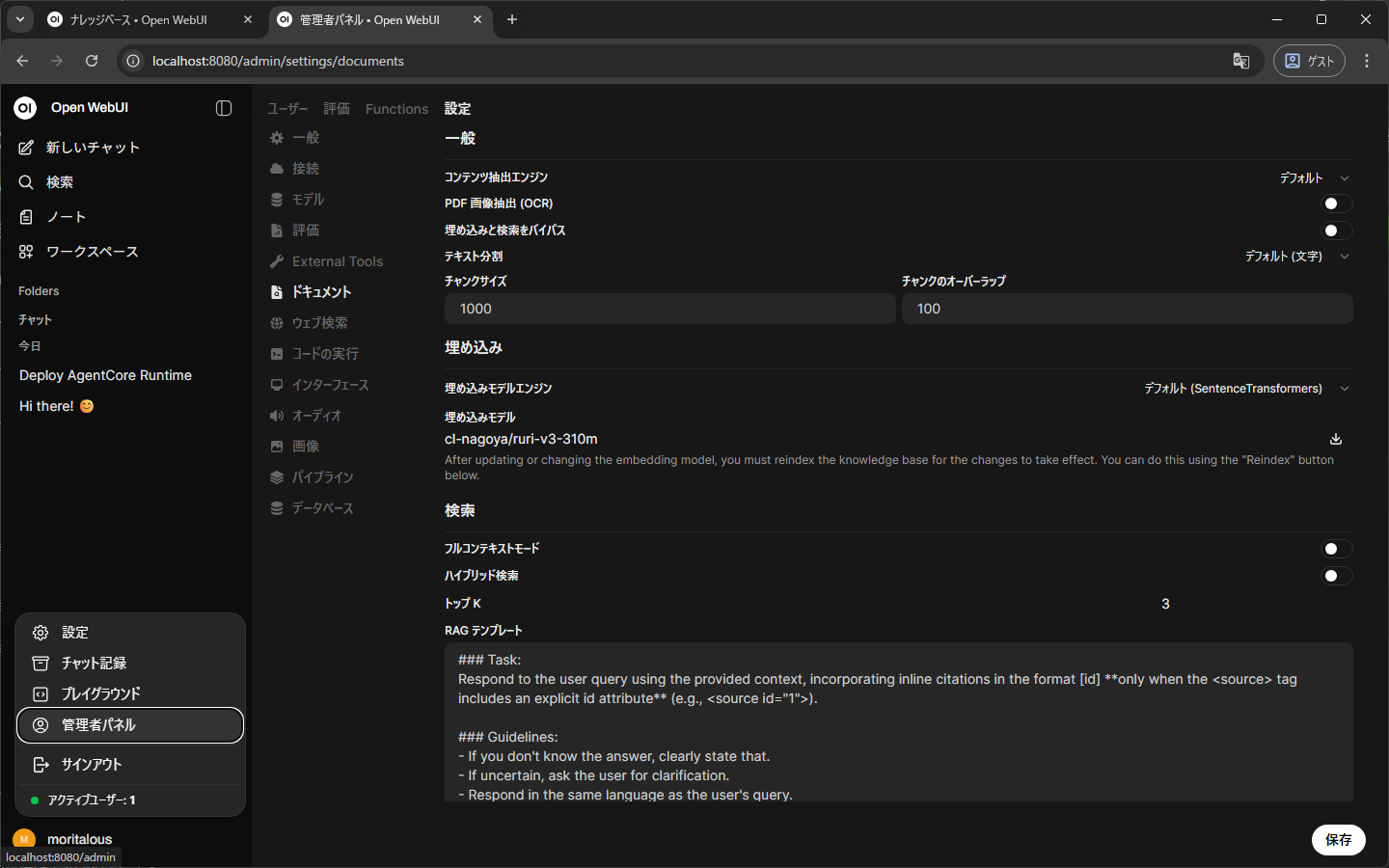The height and width of the screenshot is (868, 1389).
Task: Open 画像 settings
Action: [295, 447]
